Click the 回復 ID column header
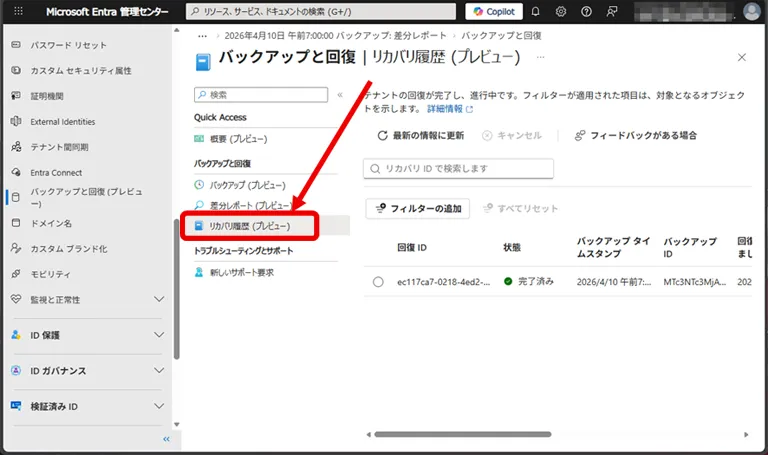This screenshot has width=768, height=455. tap(412, 247)
